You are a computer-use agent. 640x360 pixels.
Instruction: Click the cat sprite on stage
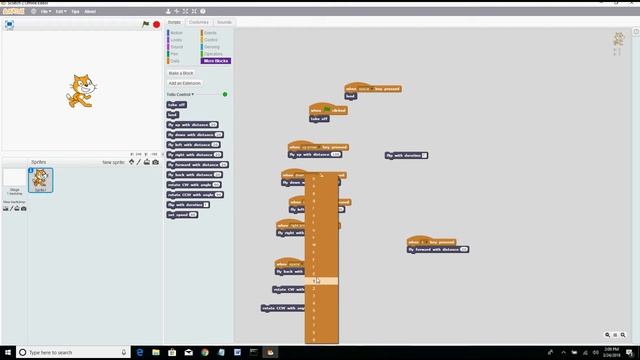click(81, 91)
